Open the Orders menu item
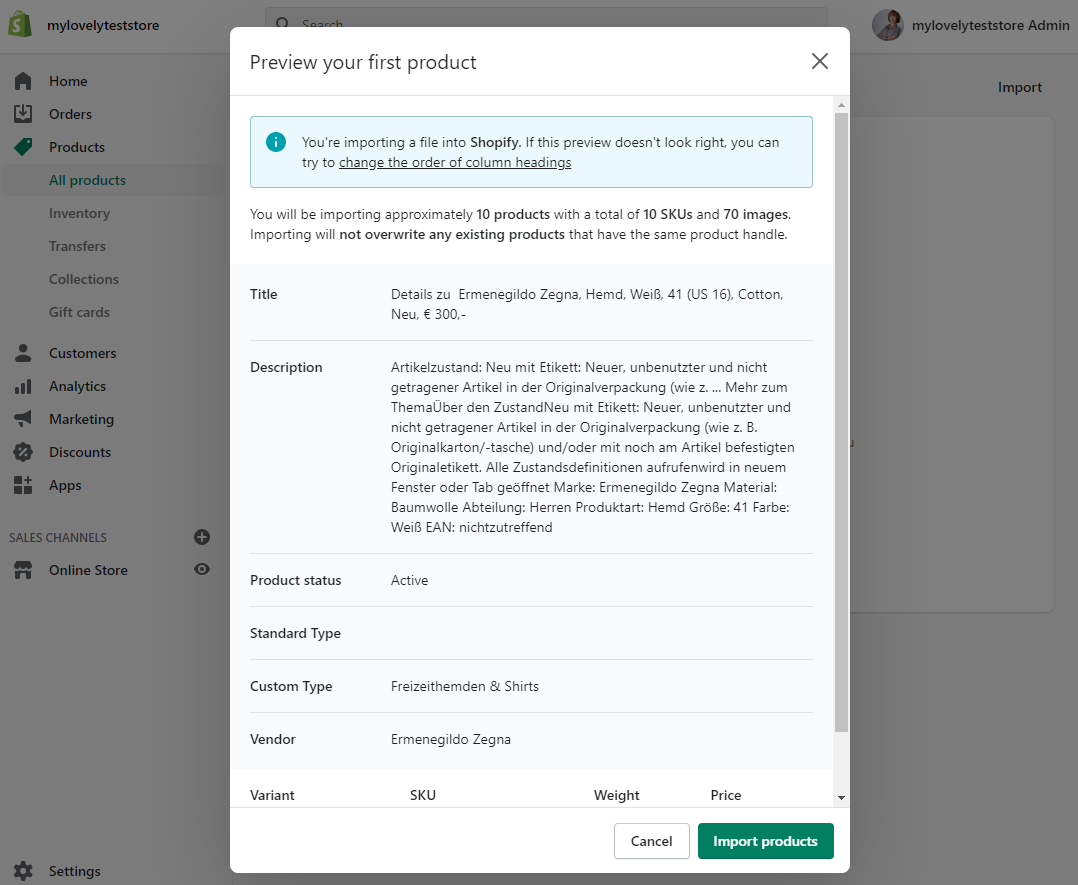Screen dimensions: 1078x885 point(70,114)
